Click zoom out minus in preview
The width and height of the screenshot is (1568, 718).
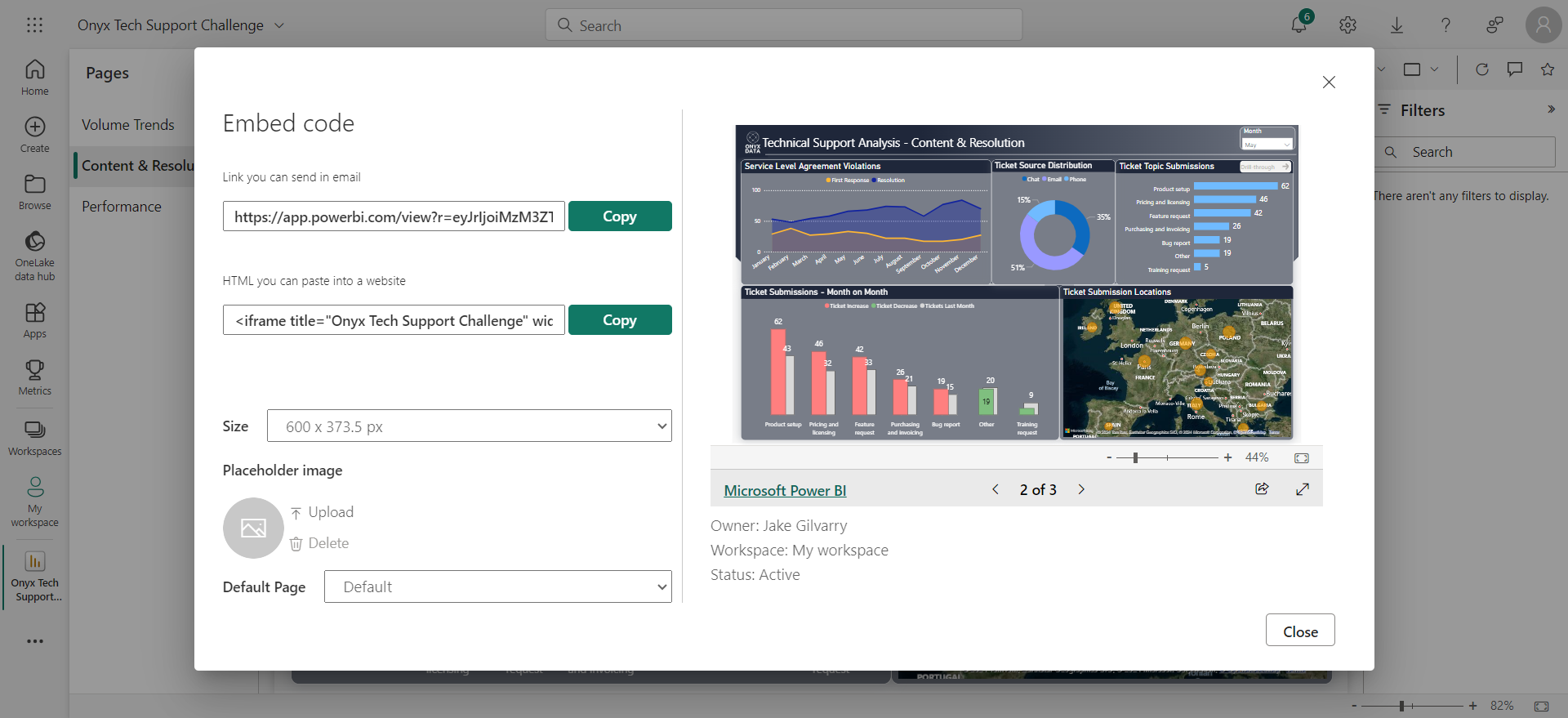[x=1109, y=457]
